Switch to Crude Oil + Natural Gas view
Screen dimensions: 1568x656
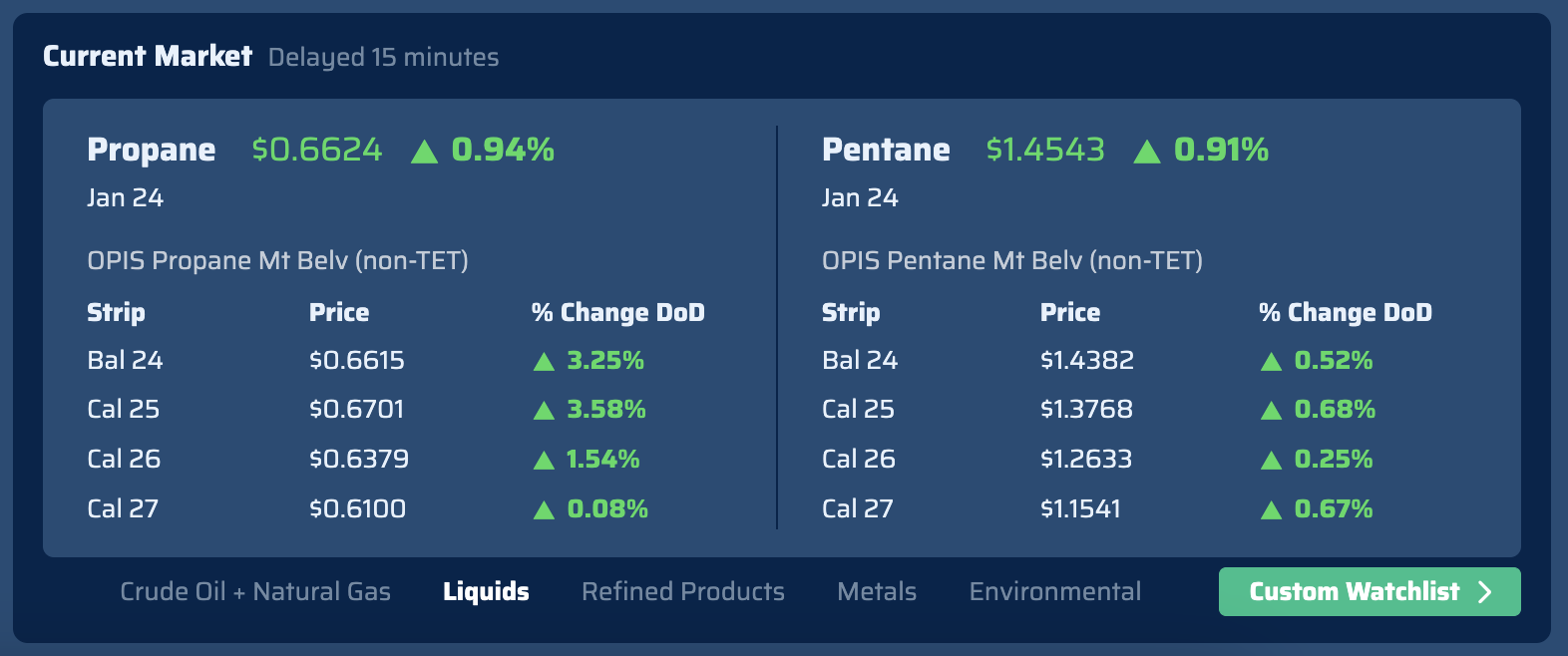[x=255, y=591]
